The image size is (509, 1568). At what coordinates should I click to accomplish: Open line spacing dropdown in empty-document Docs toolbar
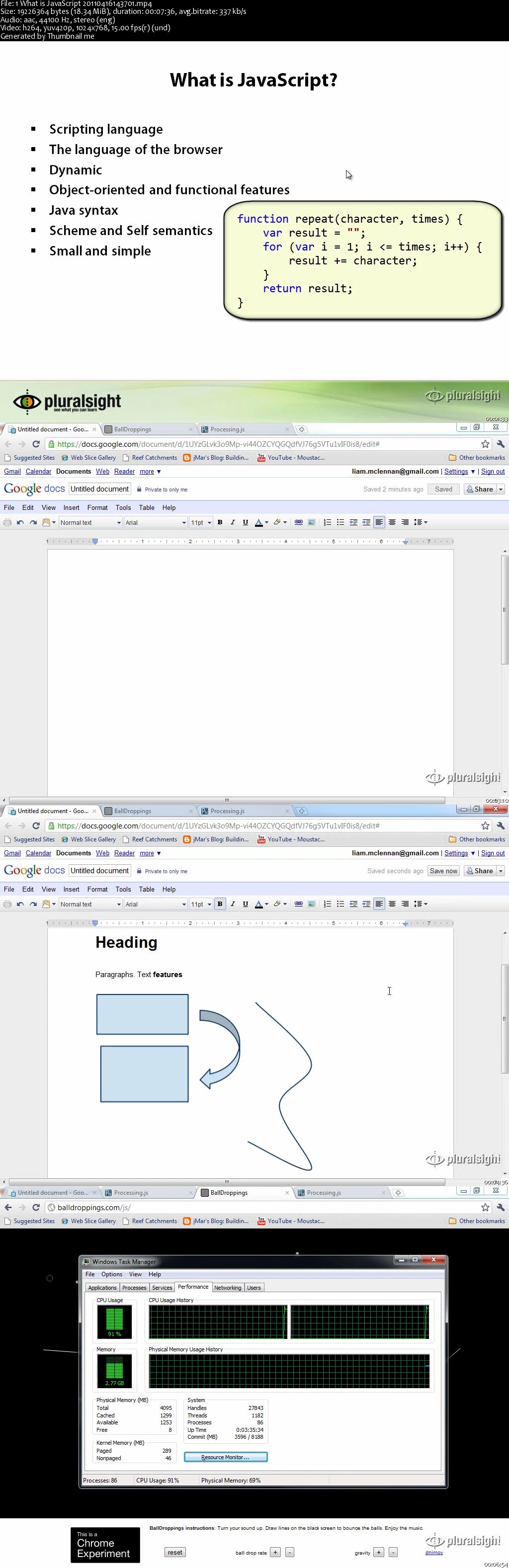(420, 522)
